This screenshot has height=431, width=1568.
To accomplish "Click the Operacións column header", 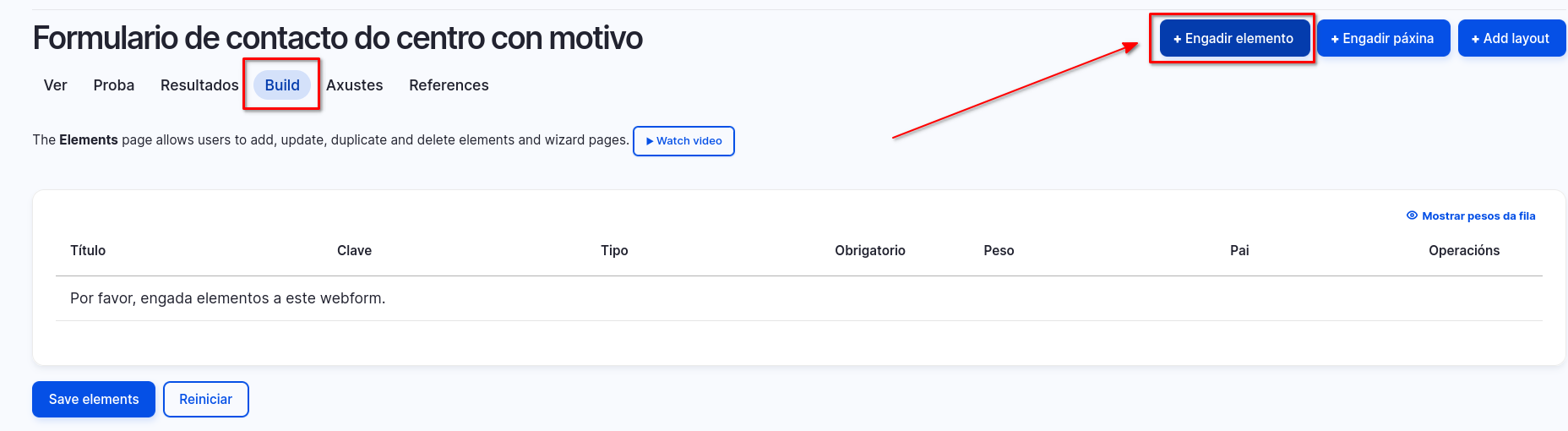I will [x=1464, y=251].
